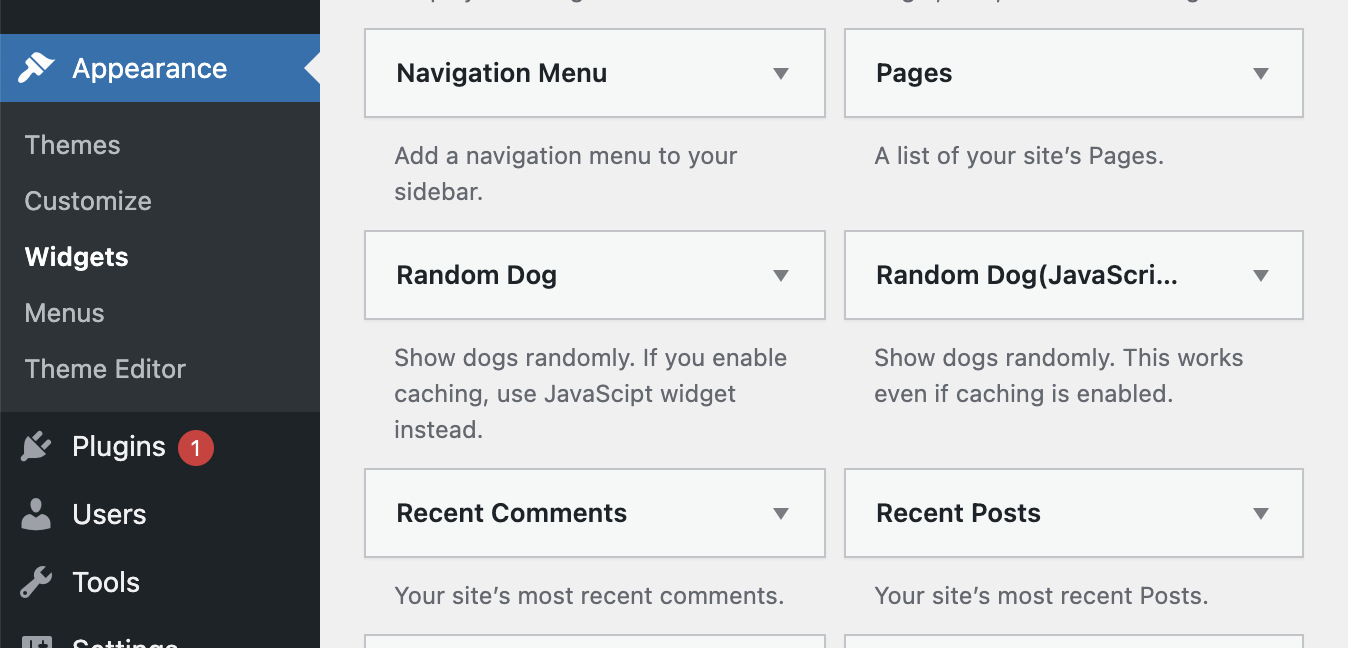This screenshot has width=1348, height=648.
Task: Select the Widgets submenu item
Action: coord(77,257)
